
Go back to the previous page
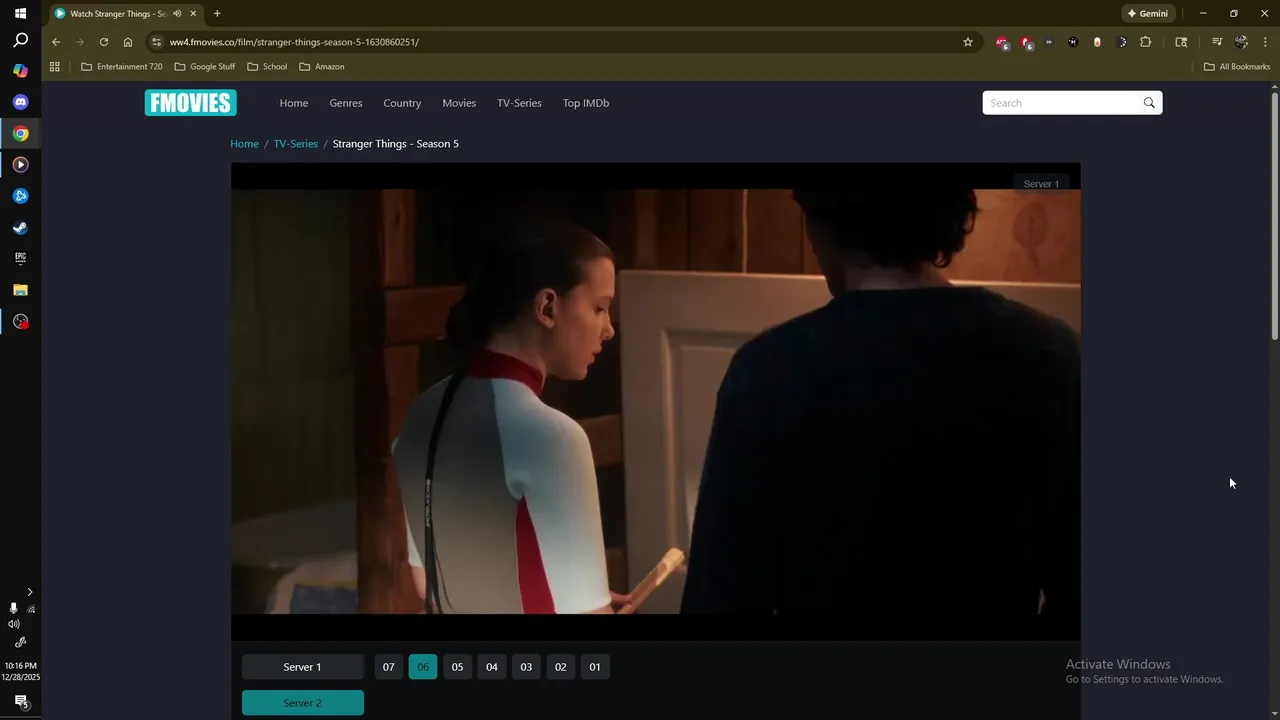56,42
